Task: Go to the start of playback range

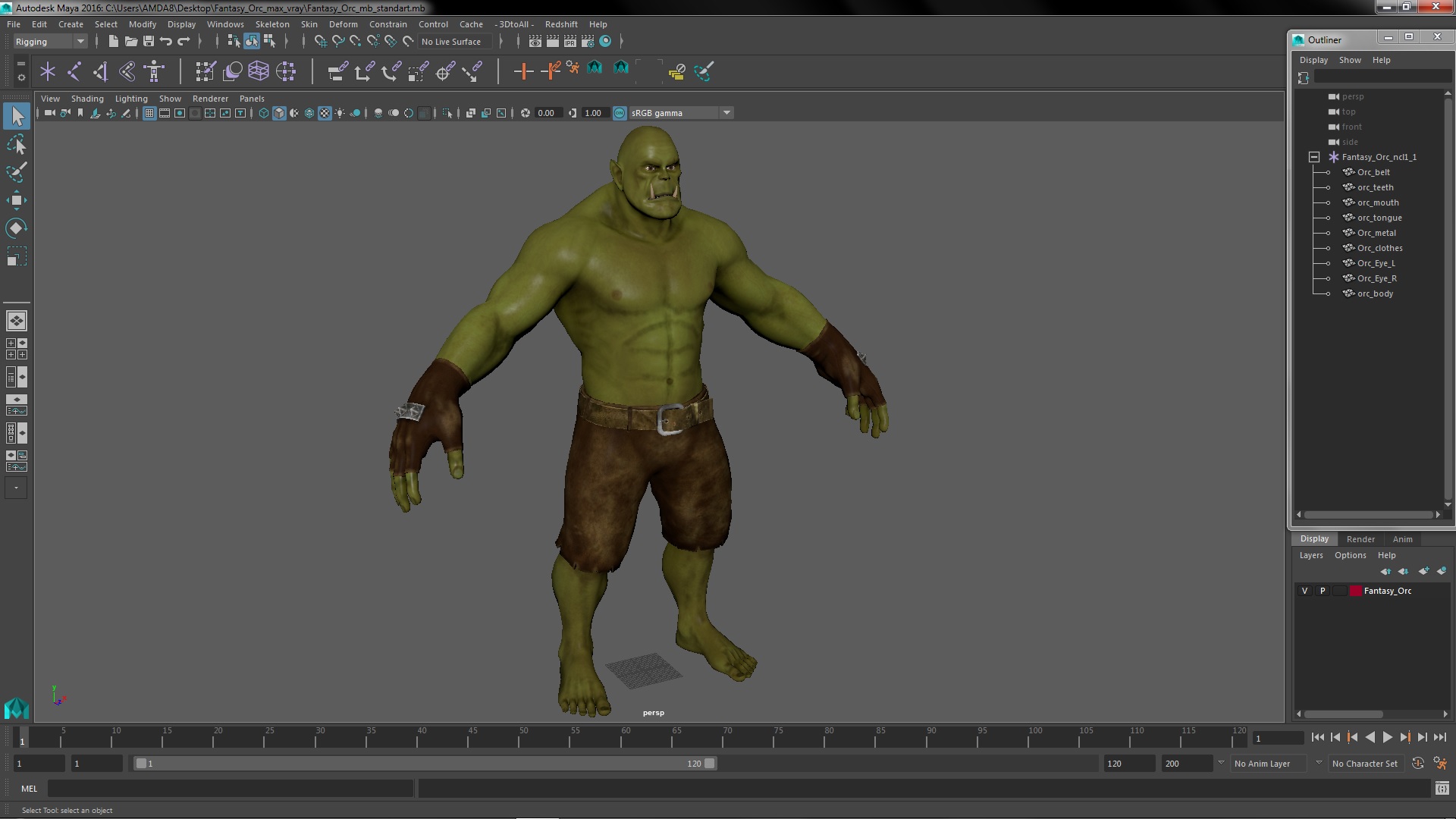Action: (x=1317, y=737)
